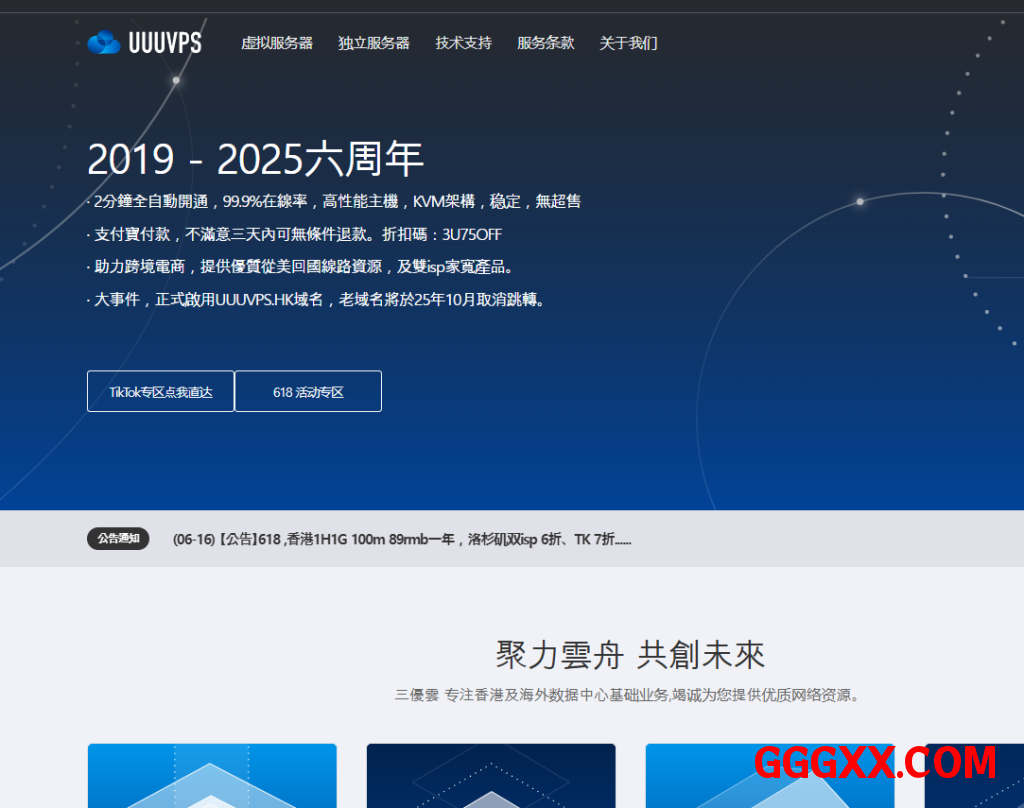Open the second dark-navy product card thumbnail
The height and width of the screenshot is (808, 1024).
(x=491, y=776)
